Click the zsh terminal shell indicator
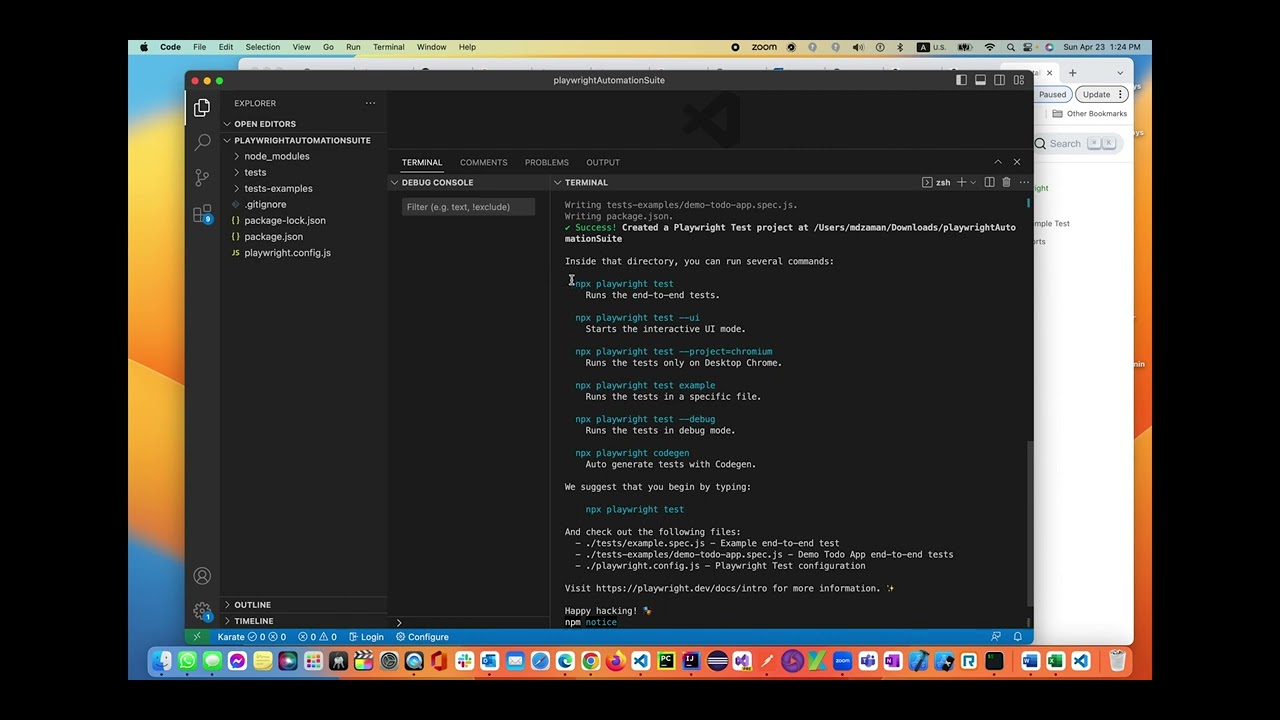Screen dimensions: 1280x720 (936, 183)
